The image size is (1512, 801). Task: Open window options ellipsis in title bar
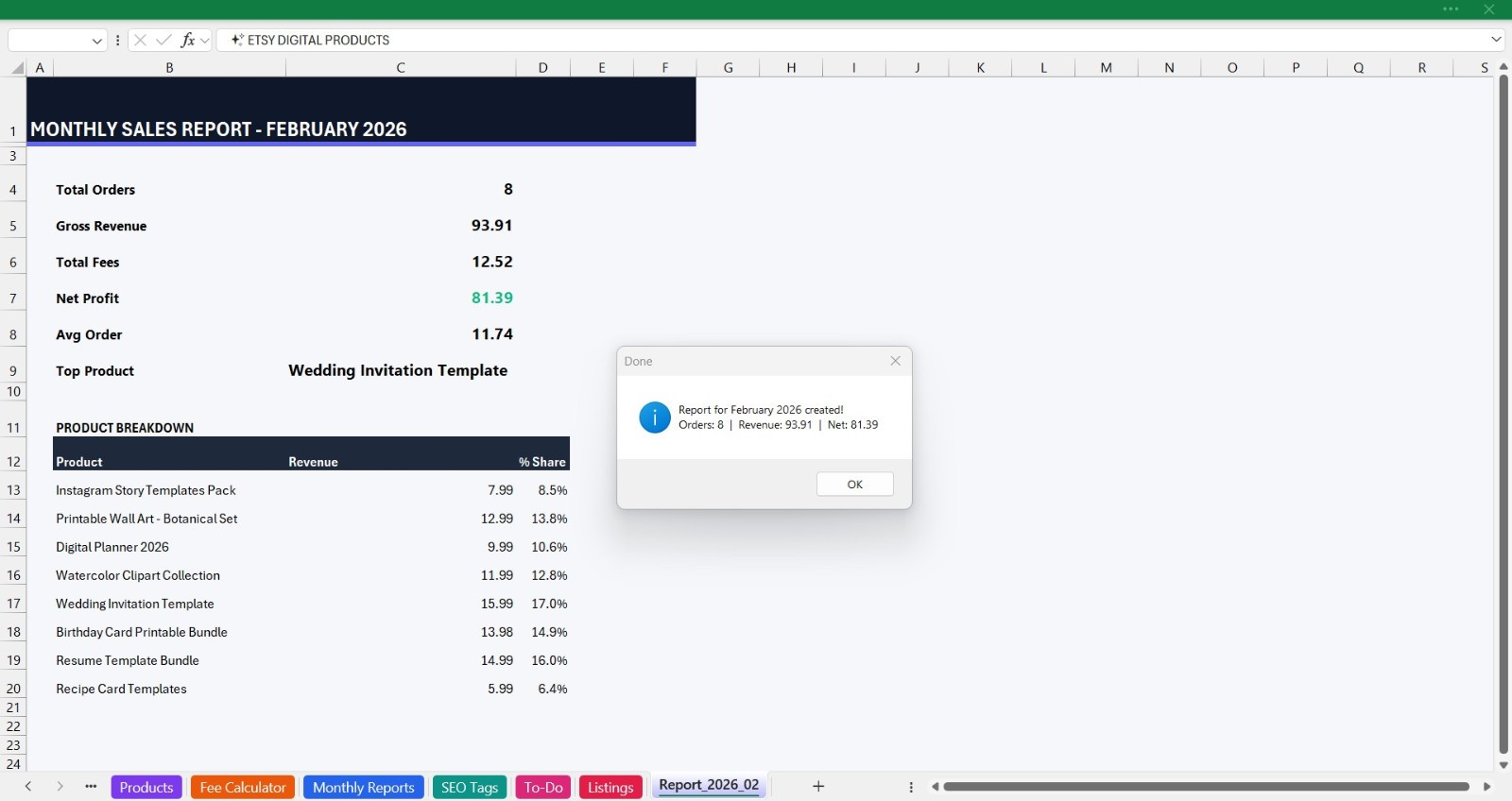(1451, 9)
